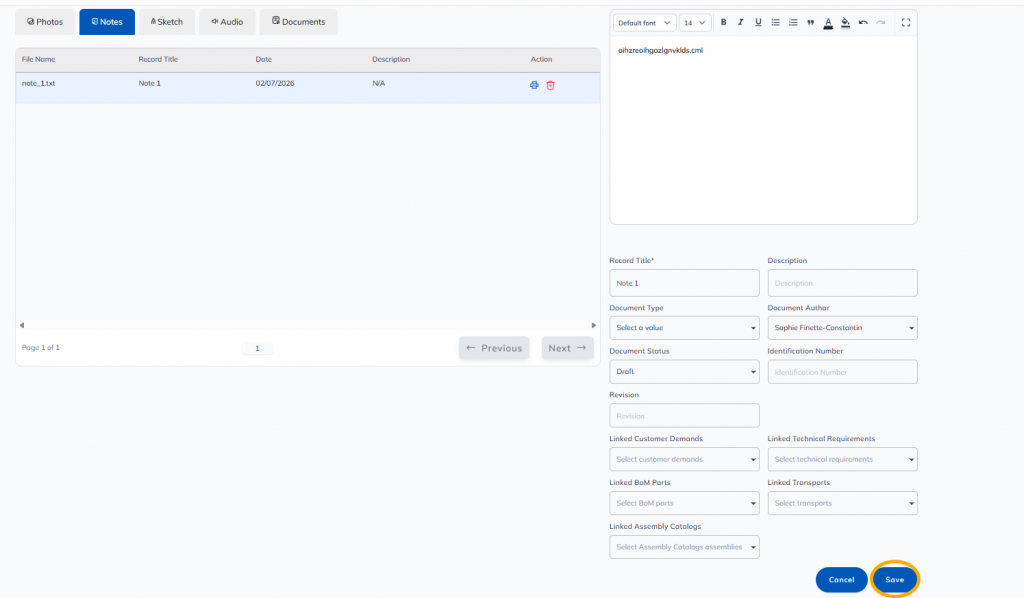Screen dimensions: 1024x598
Task: Select the note_1.txt file name cell
Action: pos(39,84)
